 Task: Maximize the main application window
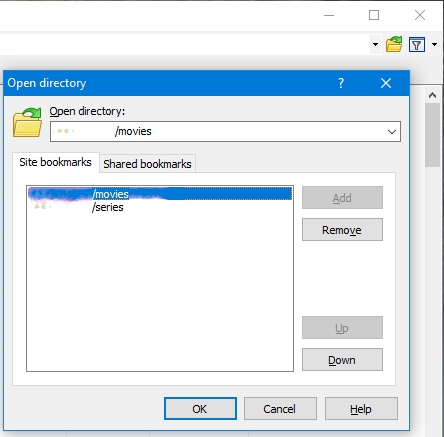374,15
